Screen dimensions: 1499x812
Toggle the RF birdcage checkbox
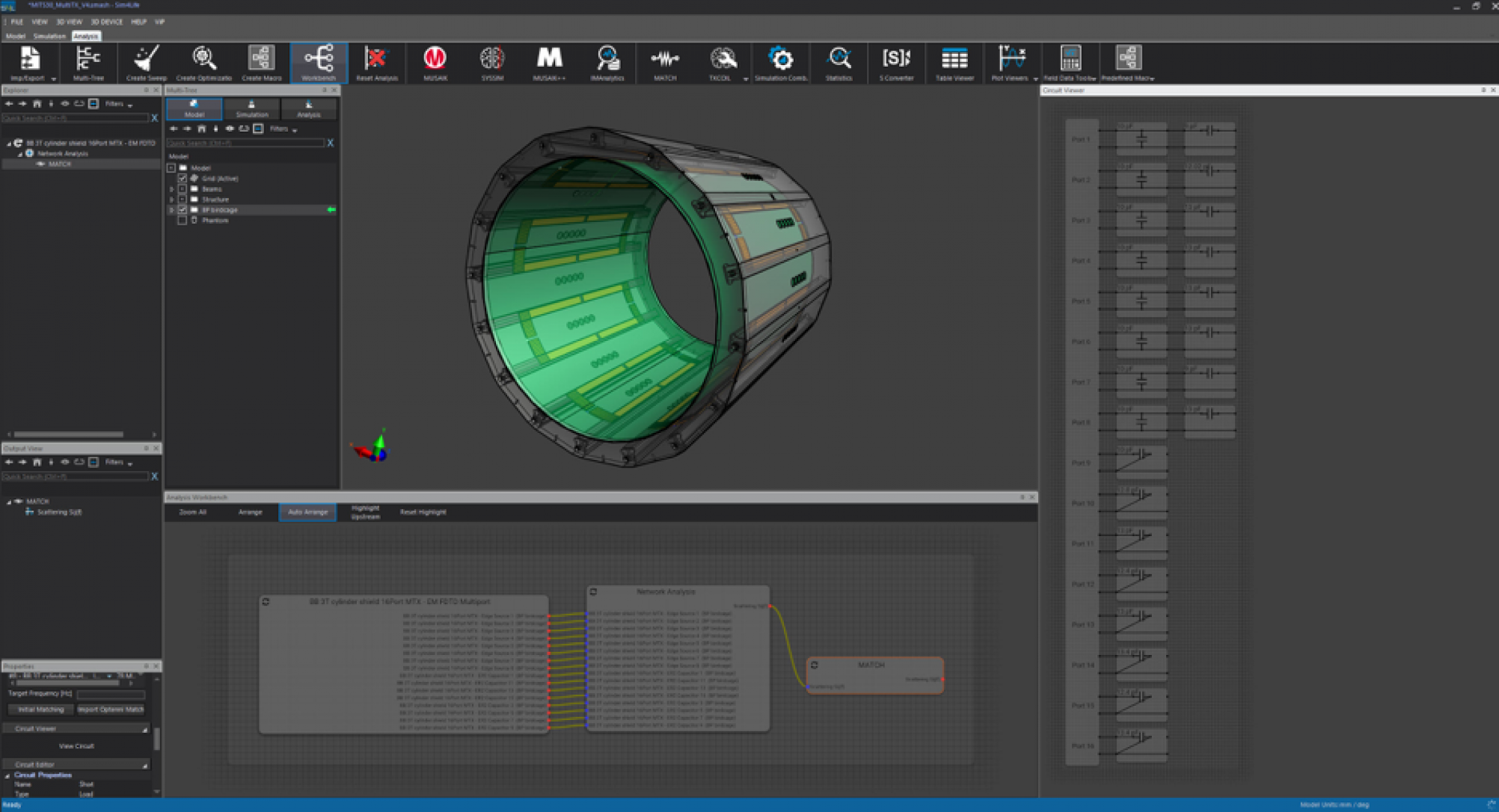pyautogui.click(x=183, y=210)
